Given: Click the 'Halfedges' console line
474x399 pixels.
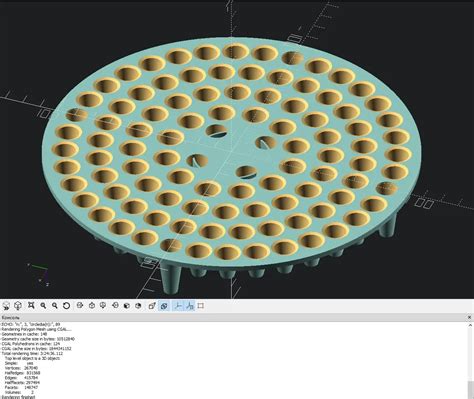Looking at the screenshot, I should tap(23, 373).
